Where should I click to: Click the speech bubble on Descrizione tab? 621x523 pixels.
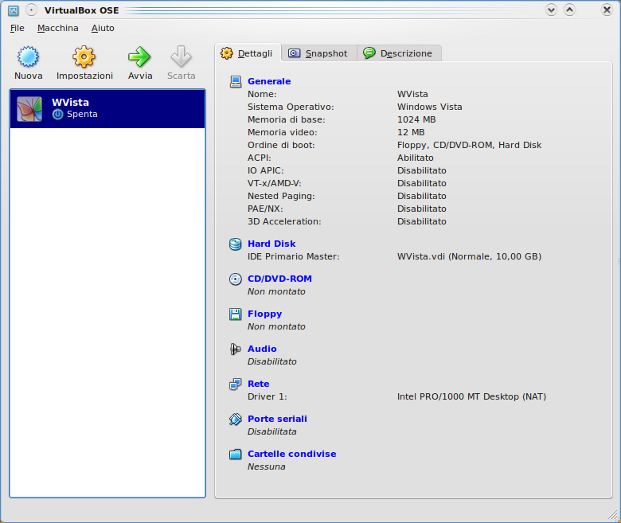(x=369, y=53)
